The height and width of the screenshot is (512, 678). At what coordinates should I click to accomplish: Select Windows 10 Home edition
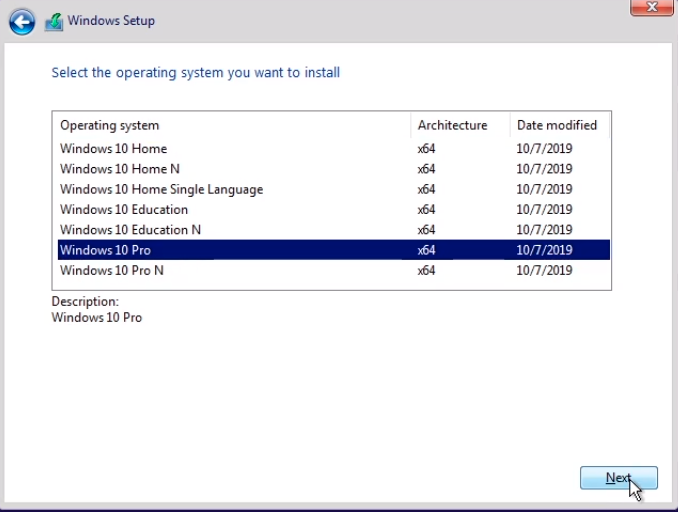pos(113,149)
